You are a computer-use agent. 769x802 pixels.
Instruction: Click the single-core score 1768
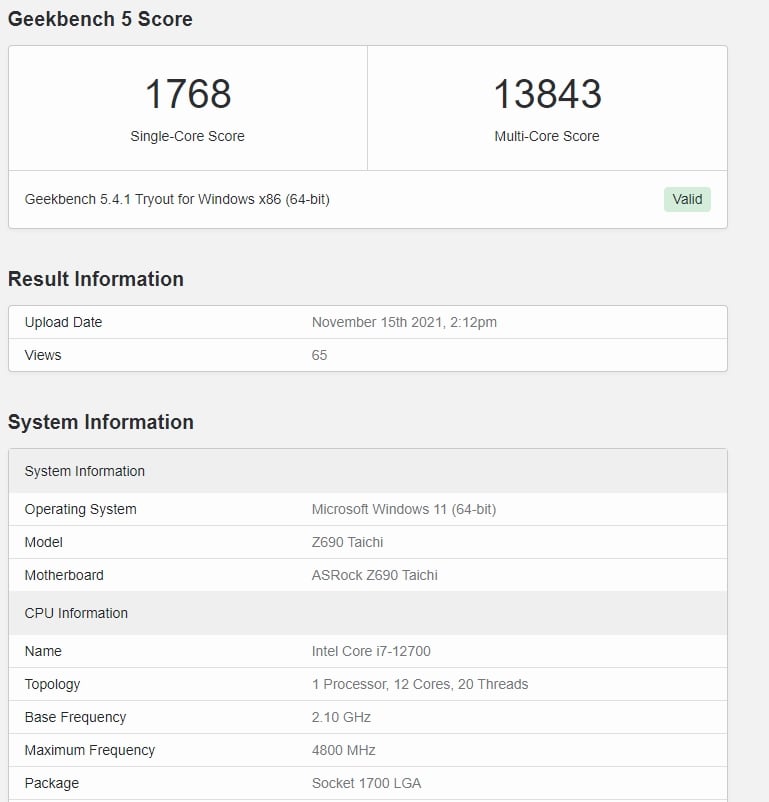pos(188,94)
